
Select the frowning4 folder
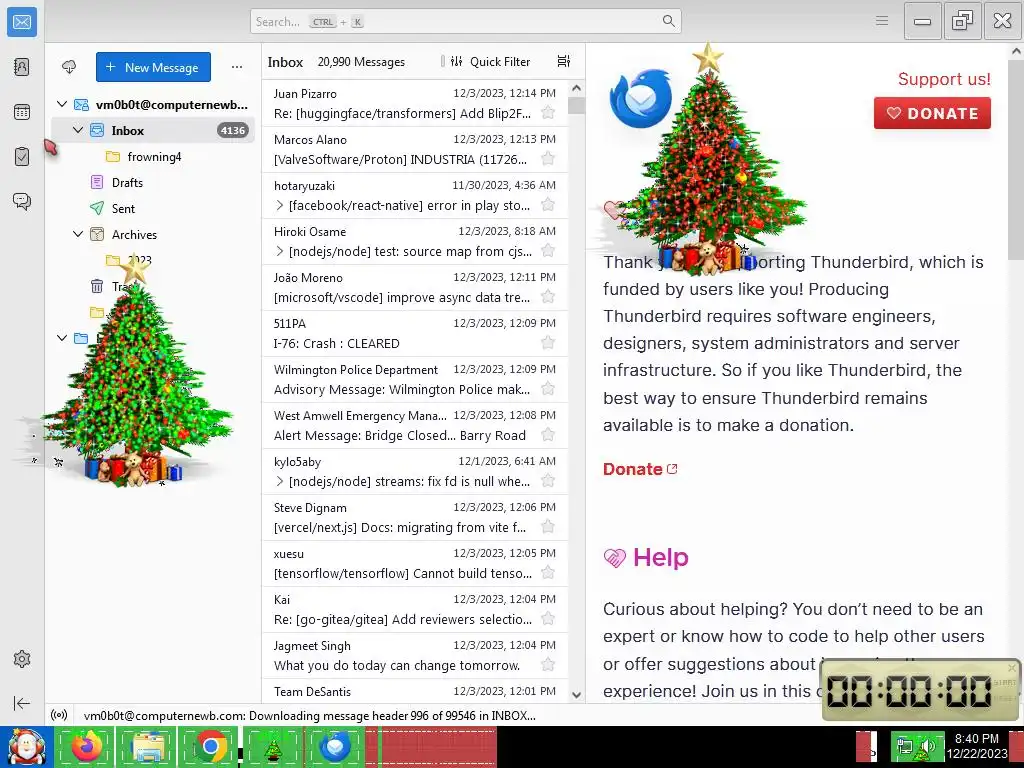153,156
